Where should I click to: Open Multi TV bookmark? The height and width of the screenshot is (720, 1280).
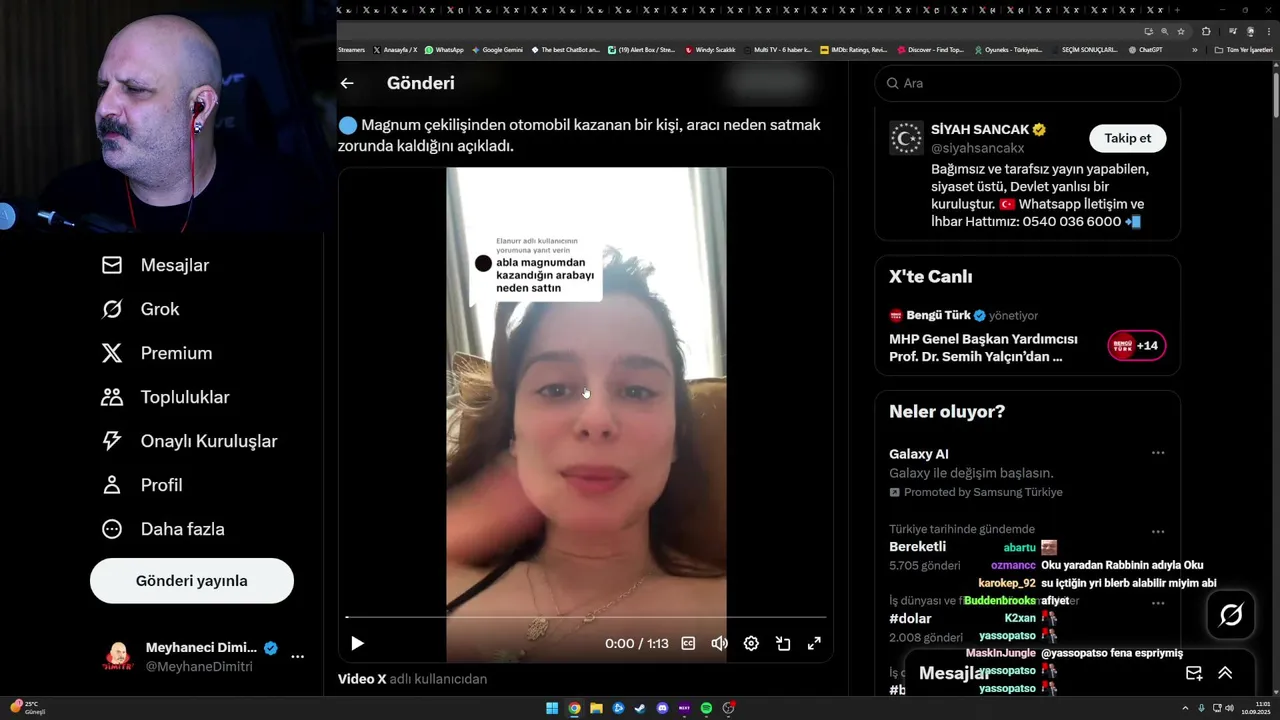coord(777,49)
